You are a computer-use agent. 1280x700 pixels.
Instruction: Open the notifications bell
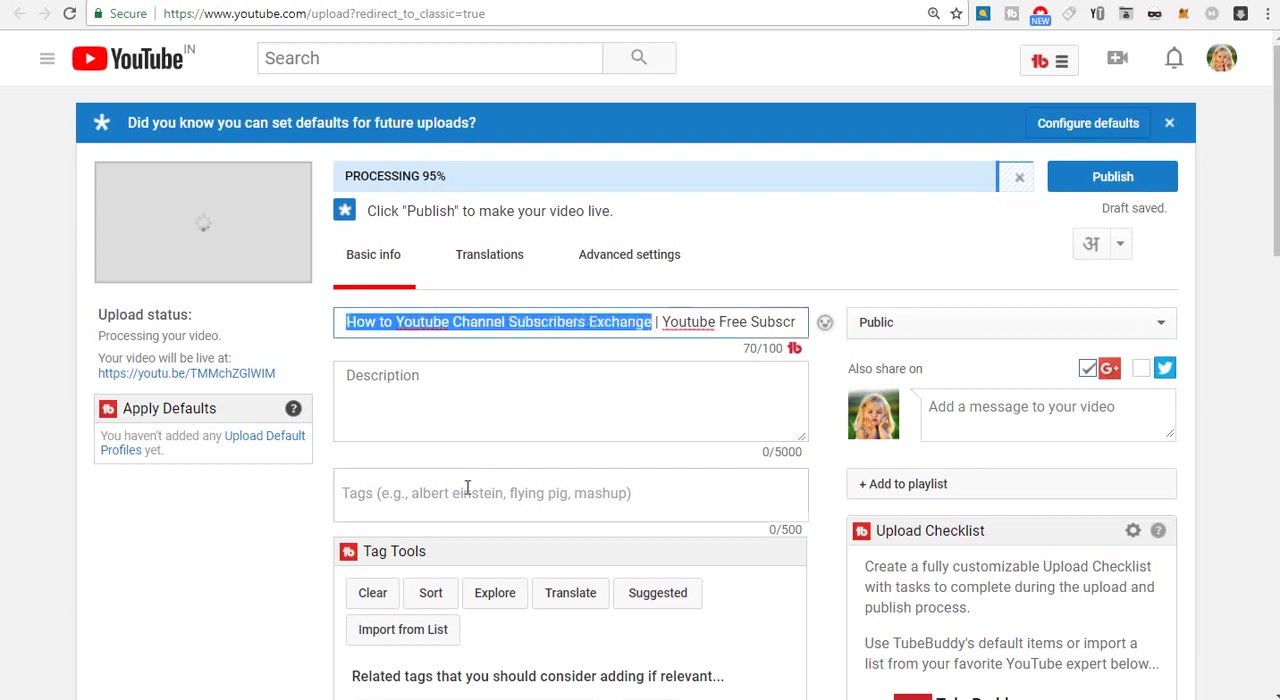click(1174, 58)
